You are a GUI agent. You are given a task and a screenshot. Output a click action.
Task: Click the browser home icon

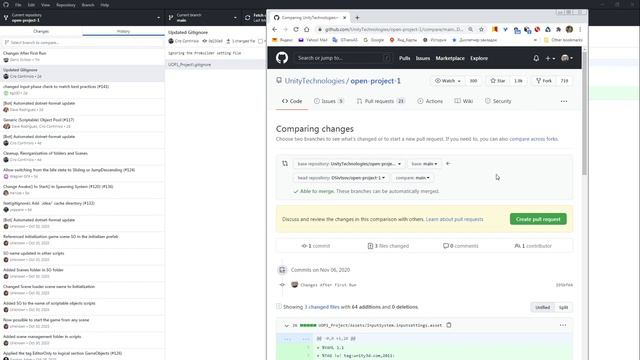tap(307, 29)
